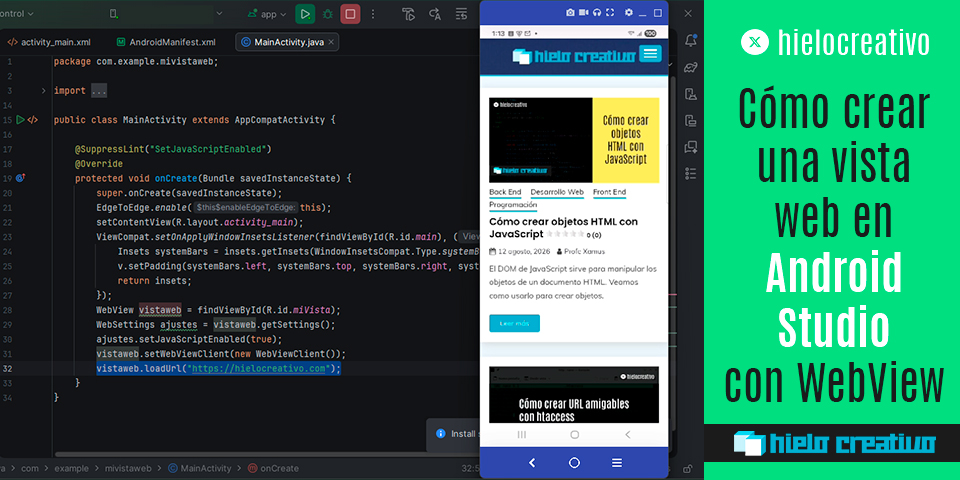
Task: Start debugging with the bug icon
Action: coord(328,14)
